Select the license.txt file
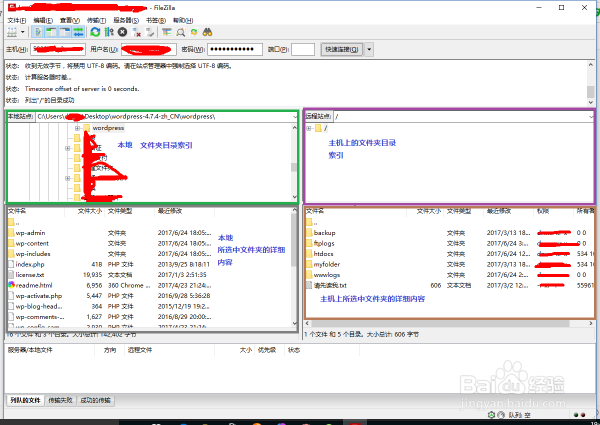 (30, 275)
